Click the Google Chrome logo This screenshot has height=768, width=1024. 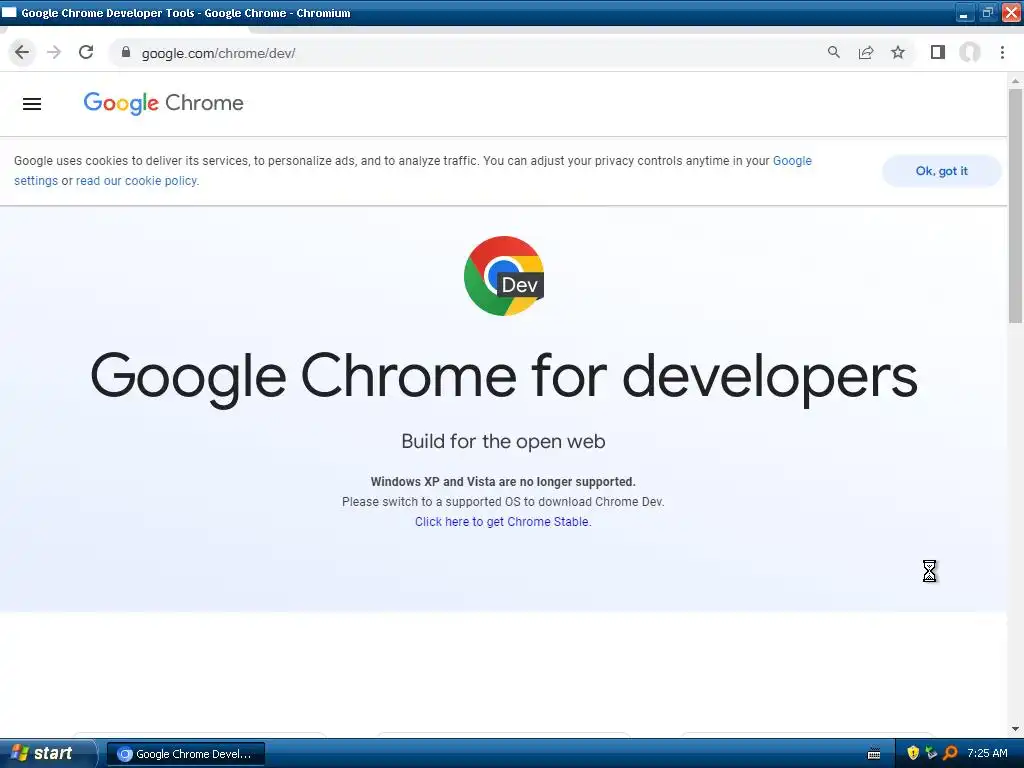point(163,103)
